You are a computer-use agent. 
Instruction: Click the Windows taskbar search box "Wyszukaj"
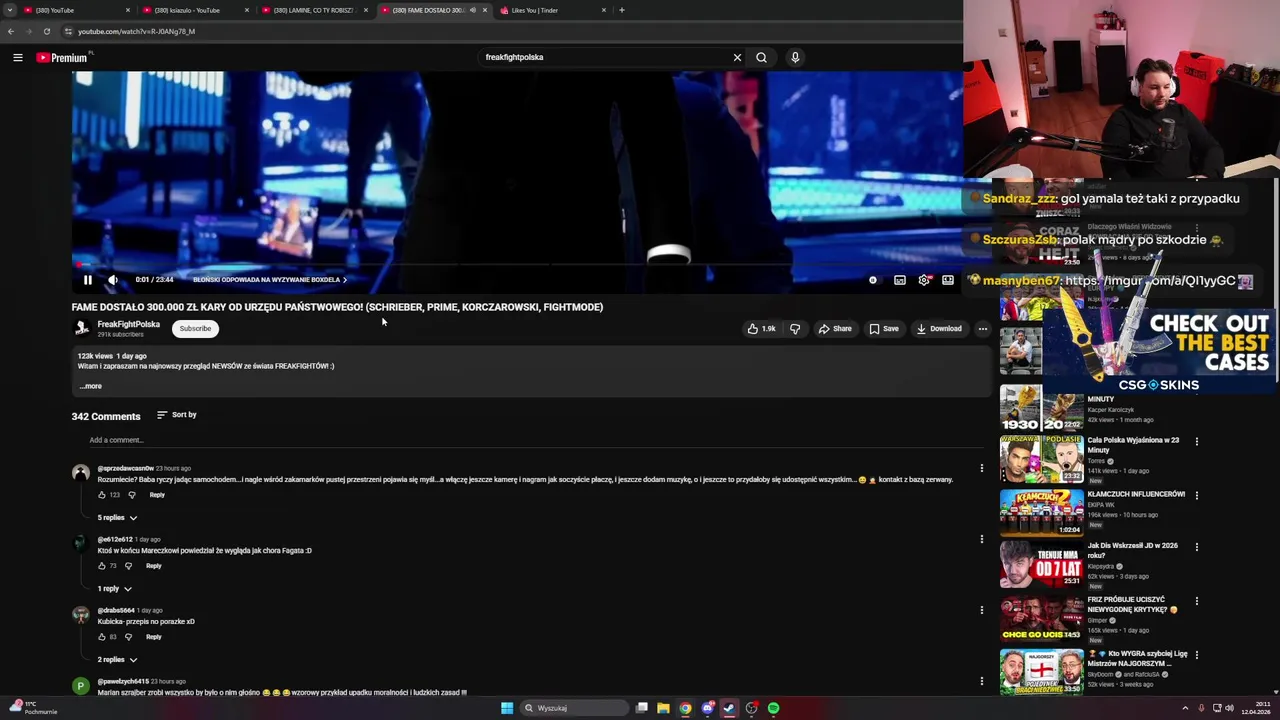573,708
